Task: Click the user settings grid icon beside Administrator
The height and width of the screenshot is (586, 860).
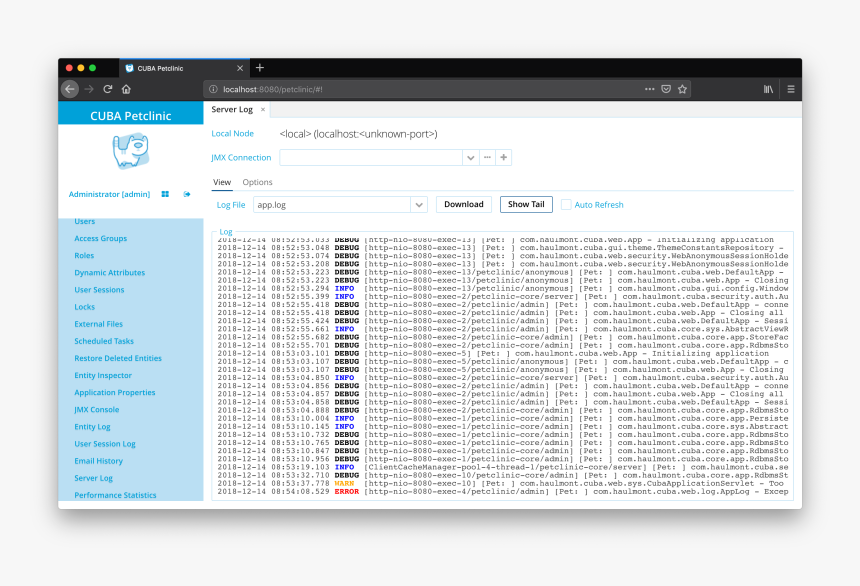Action: coord(165,194)
